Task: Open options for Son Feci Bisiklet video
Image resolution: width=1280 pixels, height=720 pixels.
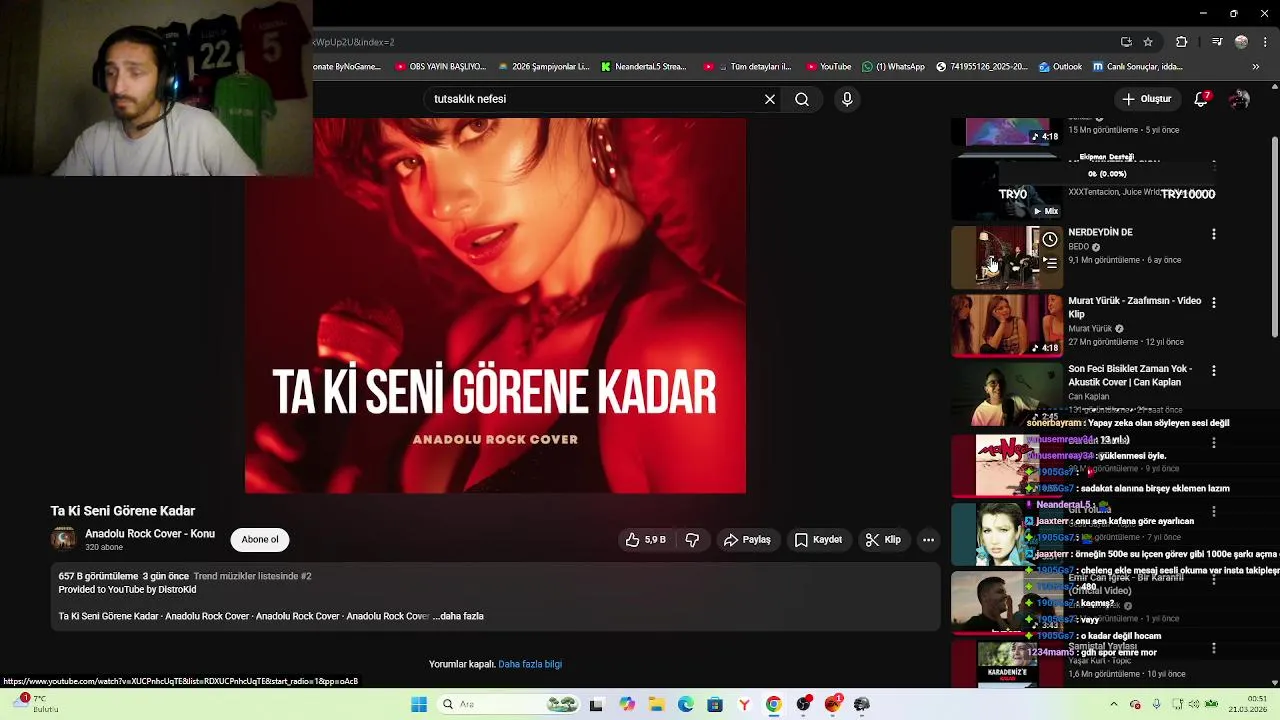Action: coord(1214,370)
